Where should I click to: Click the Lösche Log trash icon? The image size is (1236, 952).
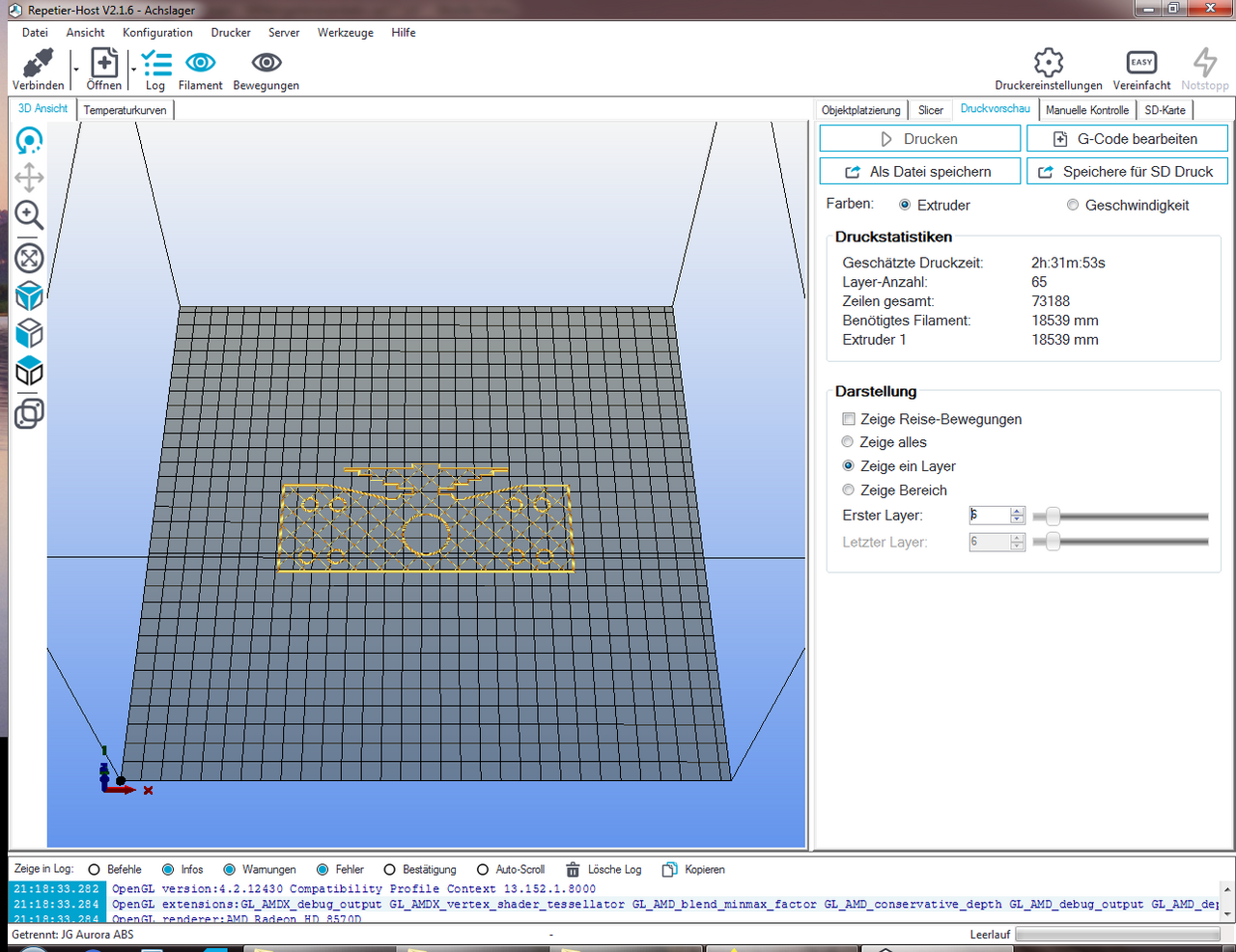573,869
